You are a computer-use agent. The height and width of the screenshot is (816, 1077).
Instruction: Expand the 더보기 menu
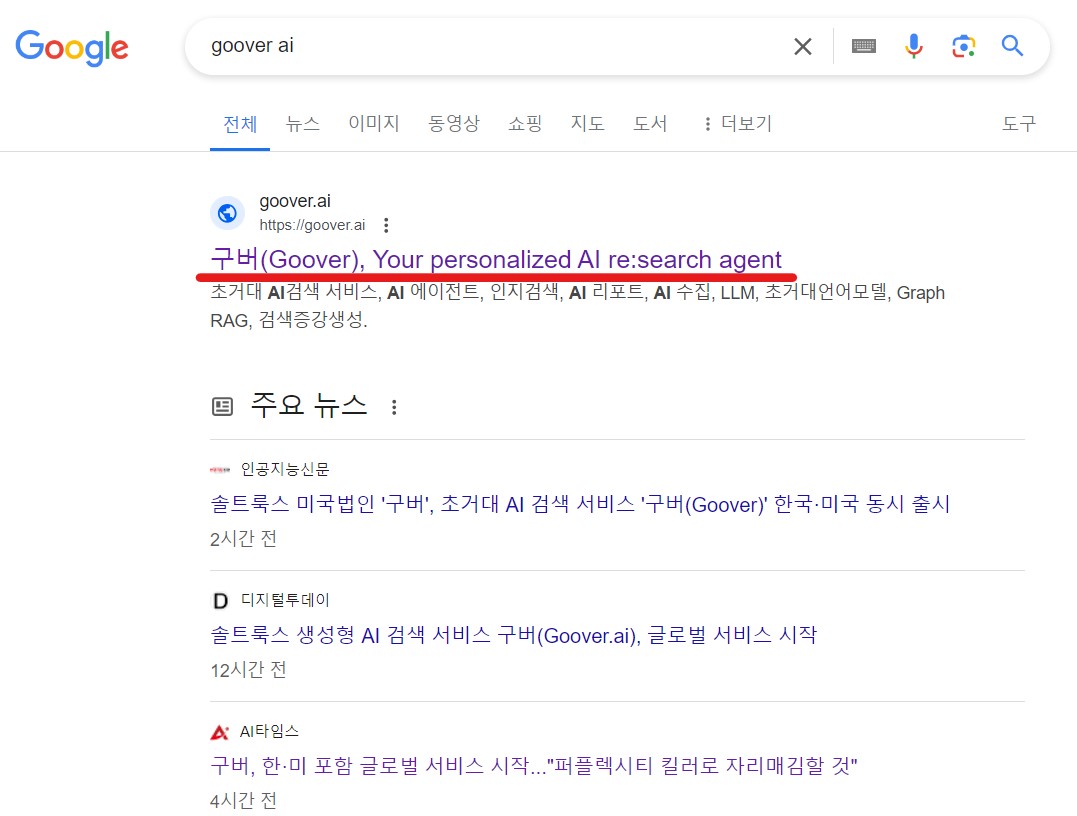pos(738,124)
